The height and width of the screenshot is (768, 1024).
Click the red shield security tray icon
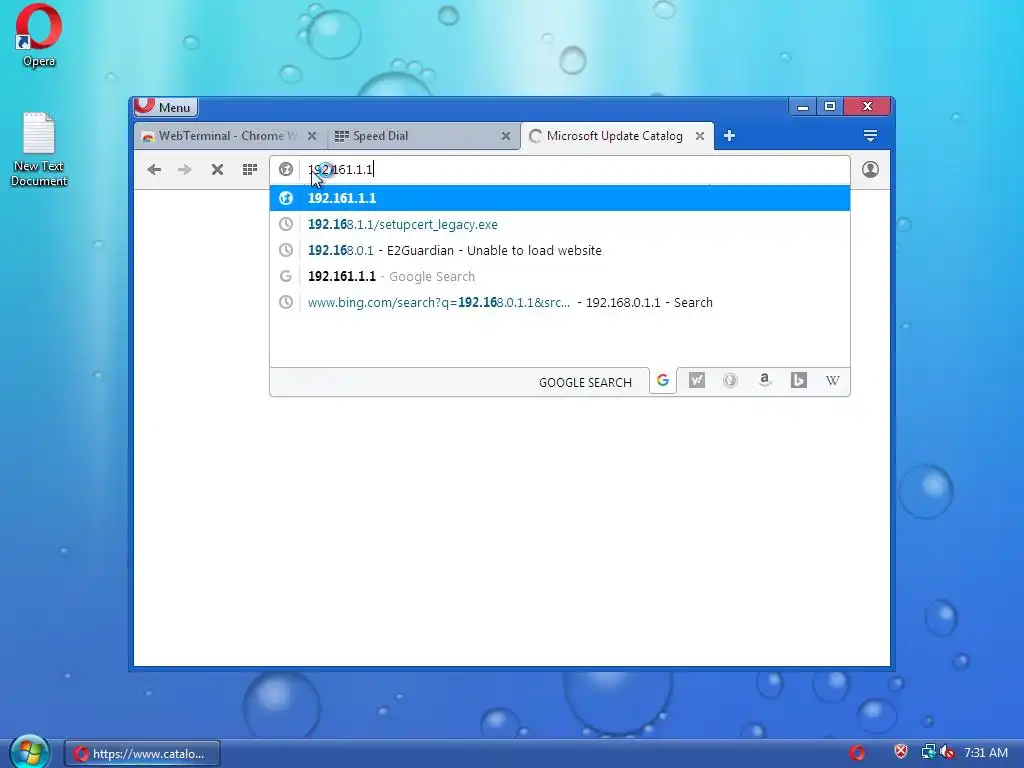(901, 752)
